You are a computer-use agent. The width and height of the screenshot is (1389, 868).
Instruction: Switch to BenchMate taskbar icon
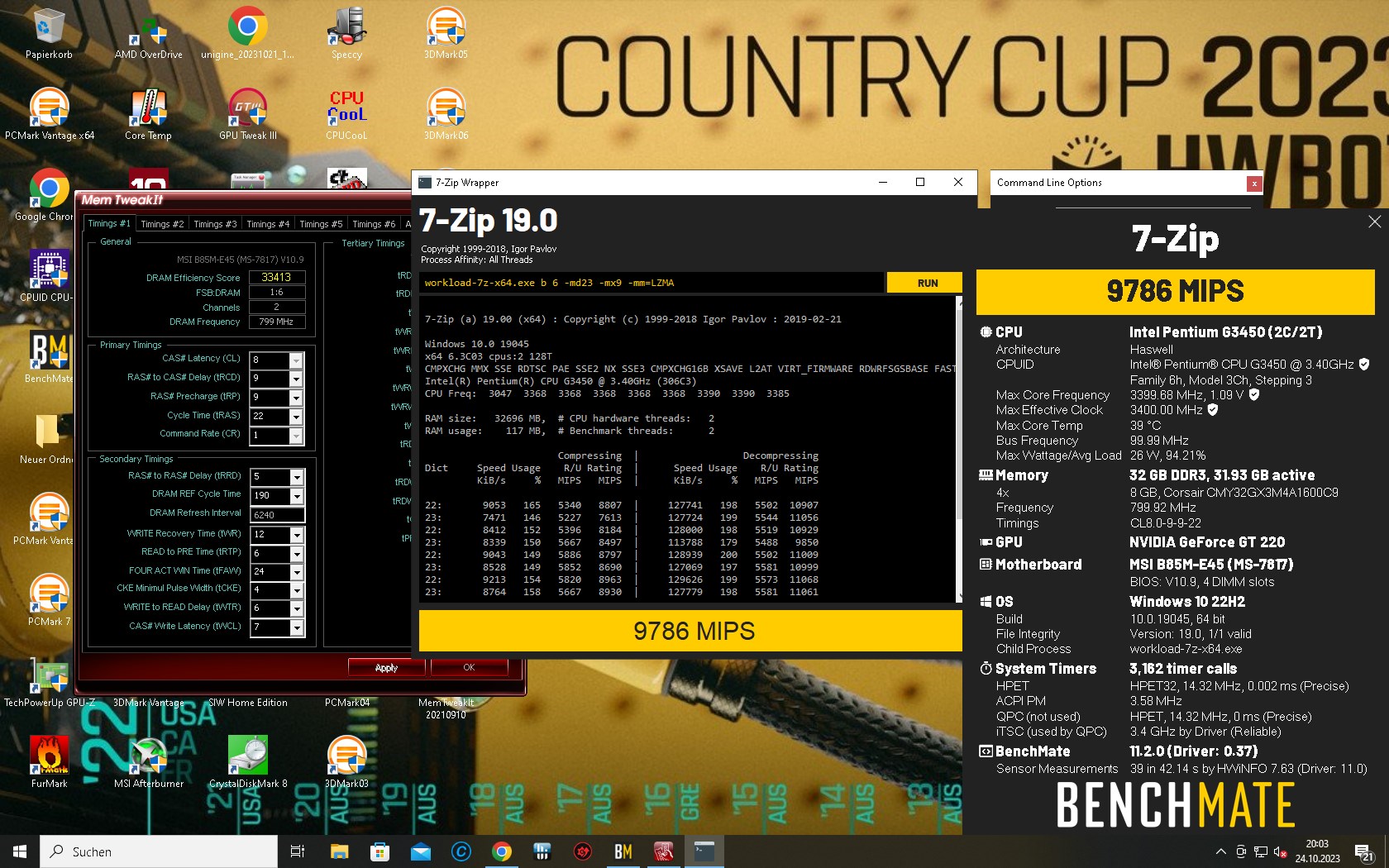click(623, 851)
